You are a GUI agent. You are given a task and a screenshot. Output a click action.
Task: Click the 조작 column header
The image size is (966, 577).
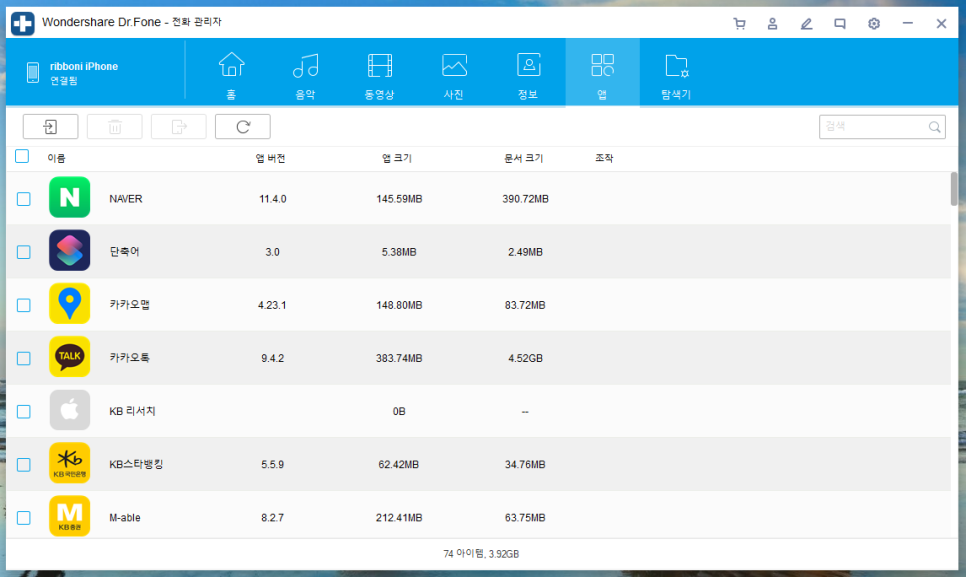pyautogui.click(x=604, y=158)
